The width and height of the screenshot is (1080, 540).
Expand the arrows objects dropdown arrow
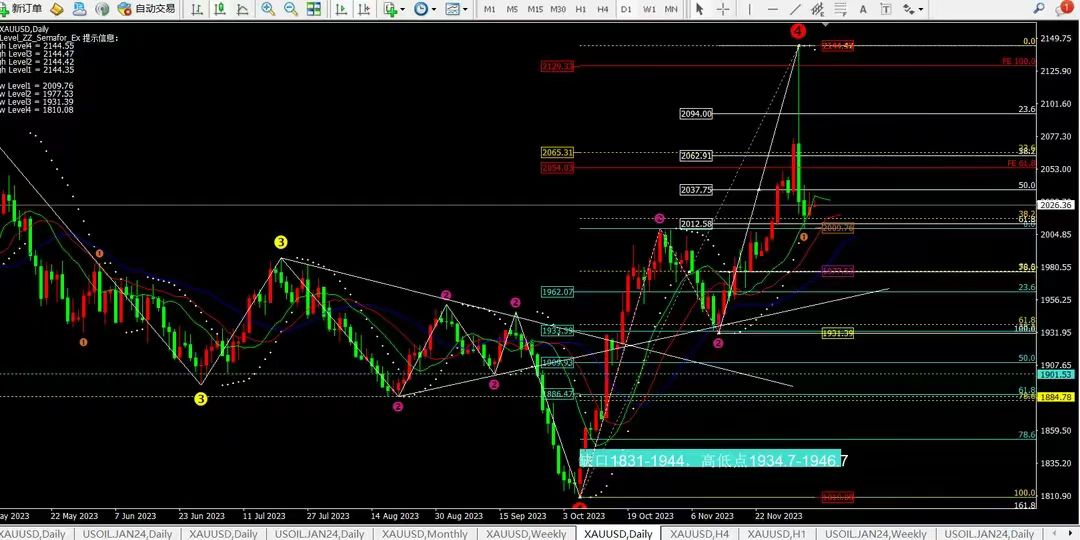click(921, 9)
